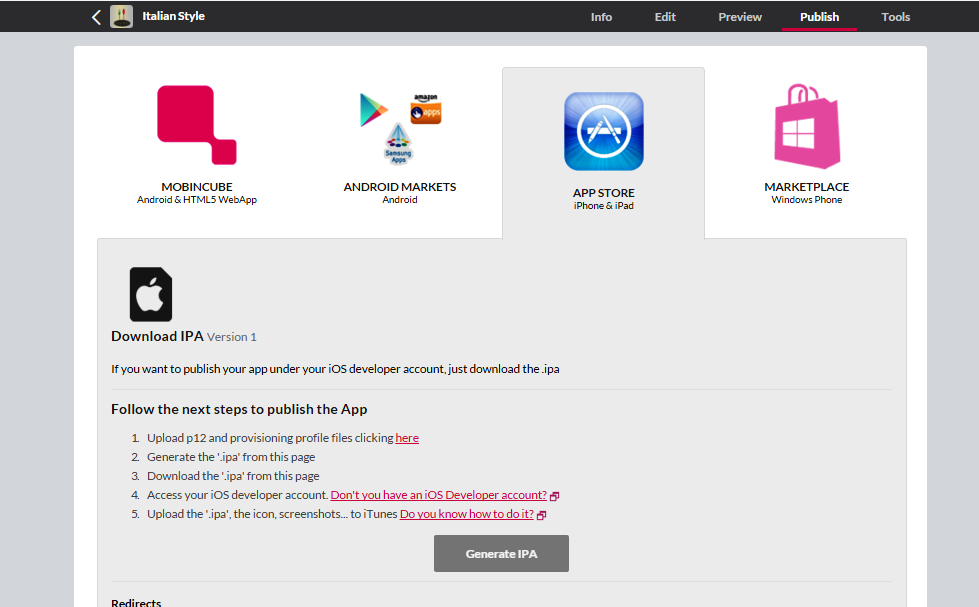Open the 'Do you know how to do it?' link
The height and width of the screenshot is (607, 979).
tap(466, 514)
